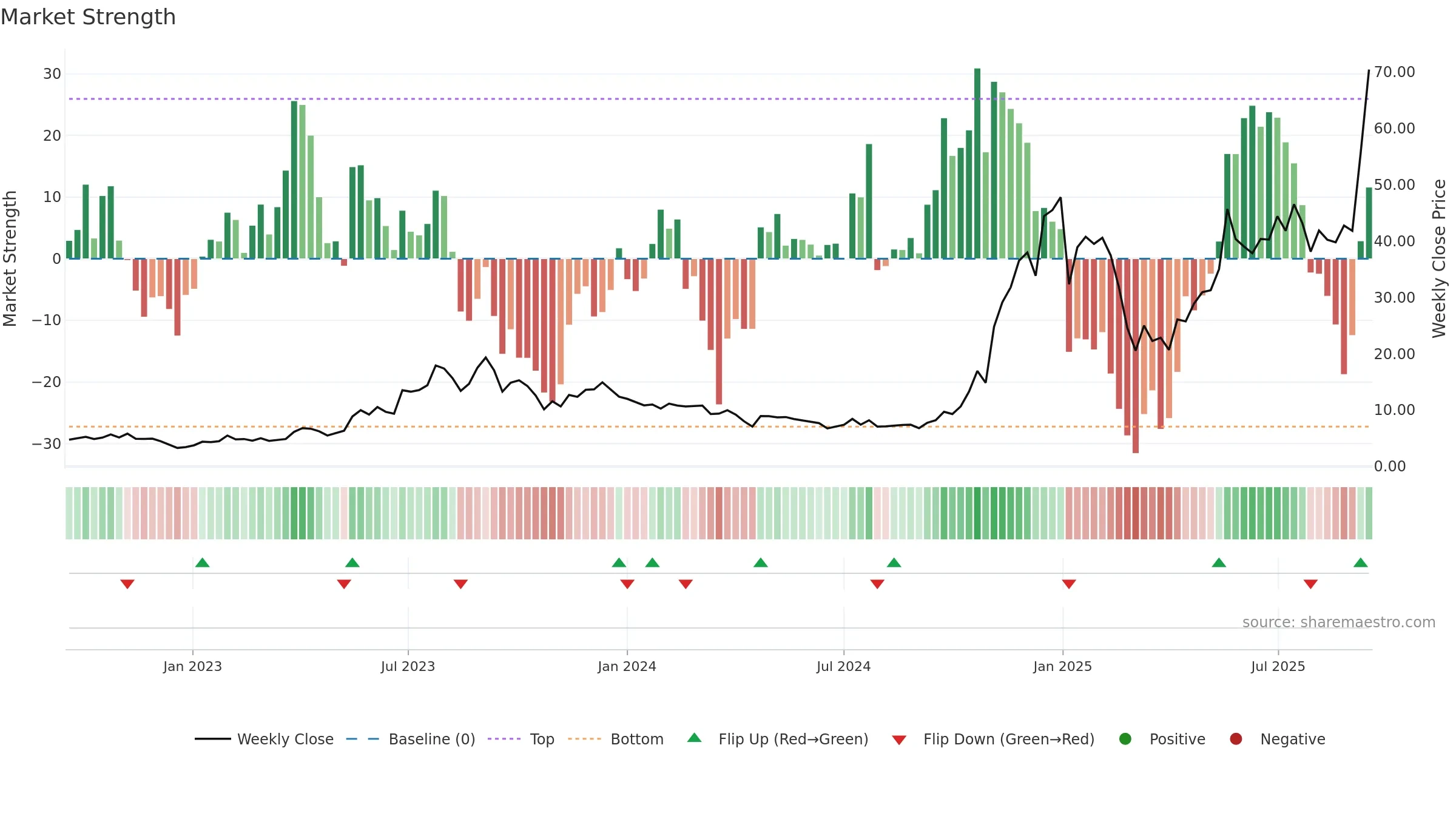Click the red Negative legend dot
This screenshot has height=819, width=1456.
pos(1236,739)
